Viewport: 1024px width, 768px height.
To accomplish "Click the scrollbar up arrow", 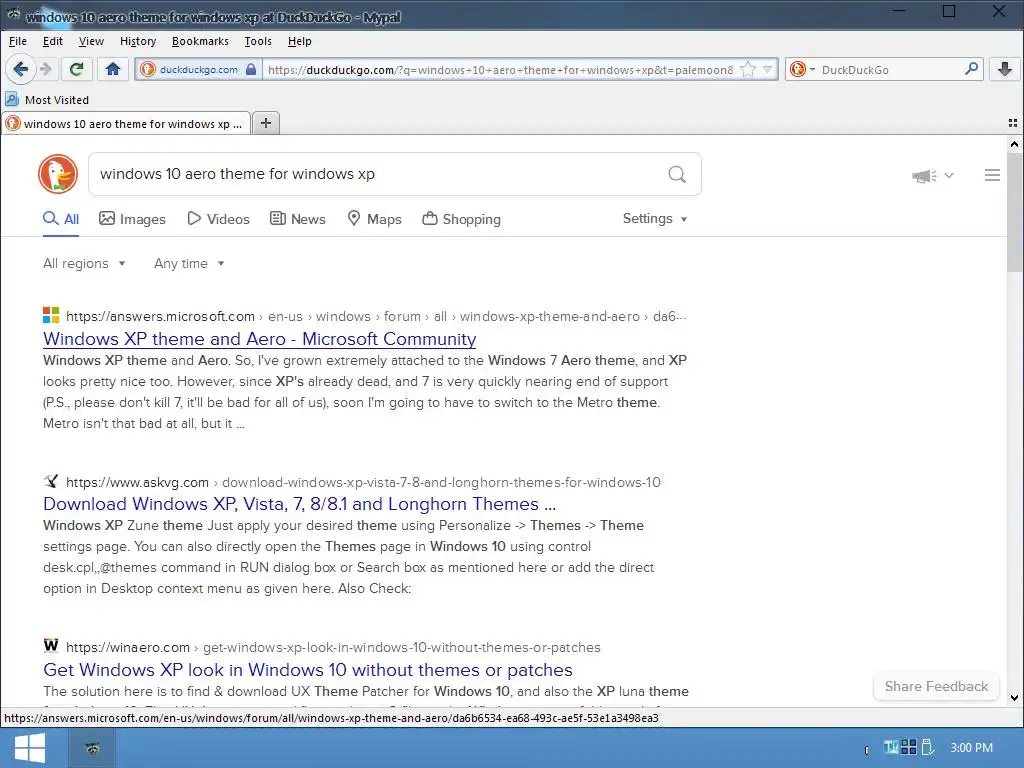I will pos(1014,144).
